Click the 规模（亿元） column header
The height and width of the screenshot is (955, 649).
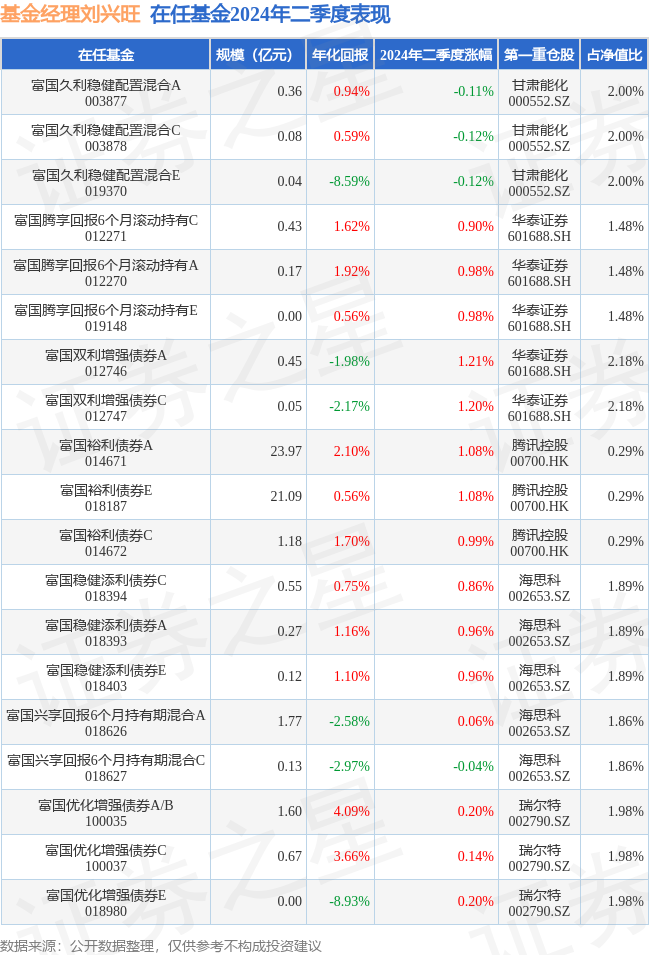coord(258,55)
